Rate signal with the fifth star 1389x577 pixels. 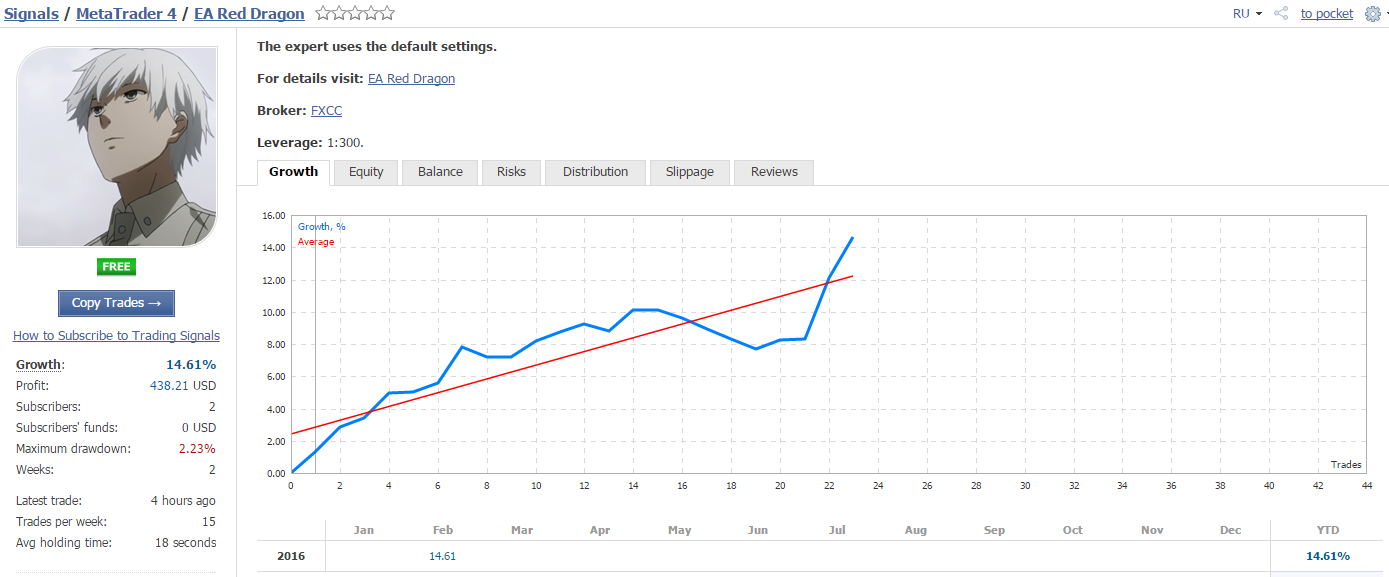pyautogui.click(x=387, y=14)
